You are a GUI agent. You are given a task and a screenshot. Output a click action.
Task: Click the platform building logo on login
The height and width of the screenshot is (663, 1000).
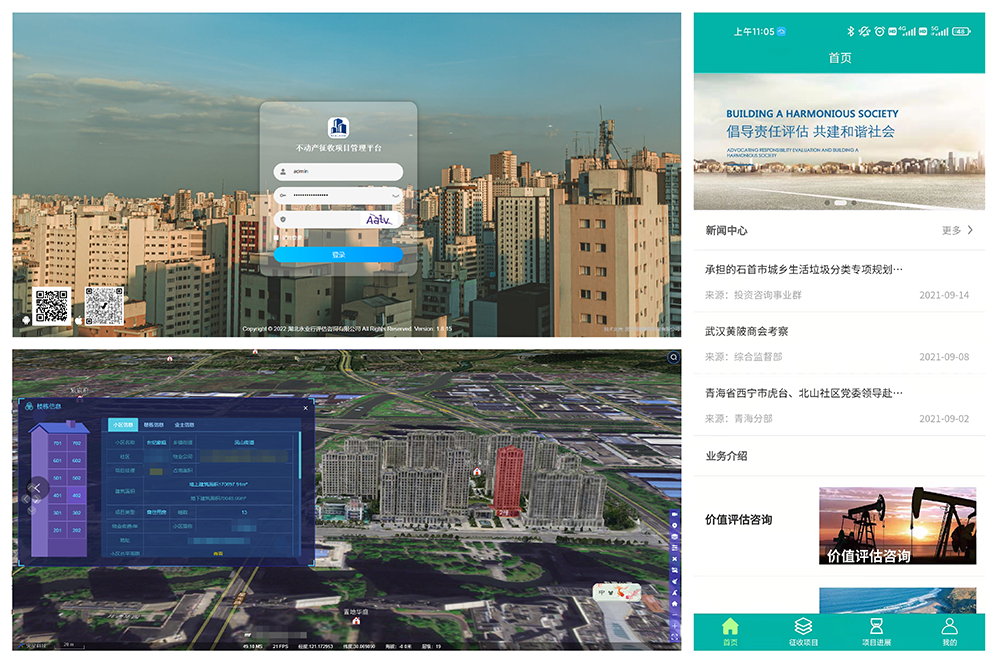tap(338, 127)
